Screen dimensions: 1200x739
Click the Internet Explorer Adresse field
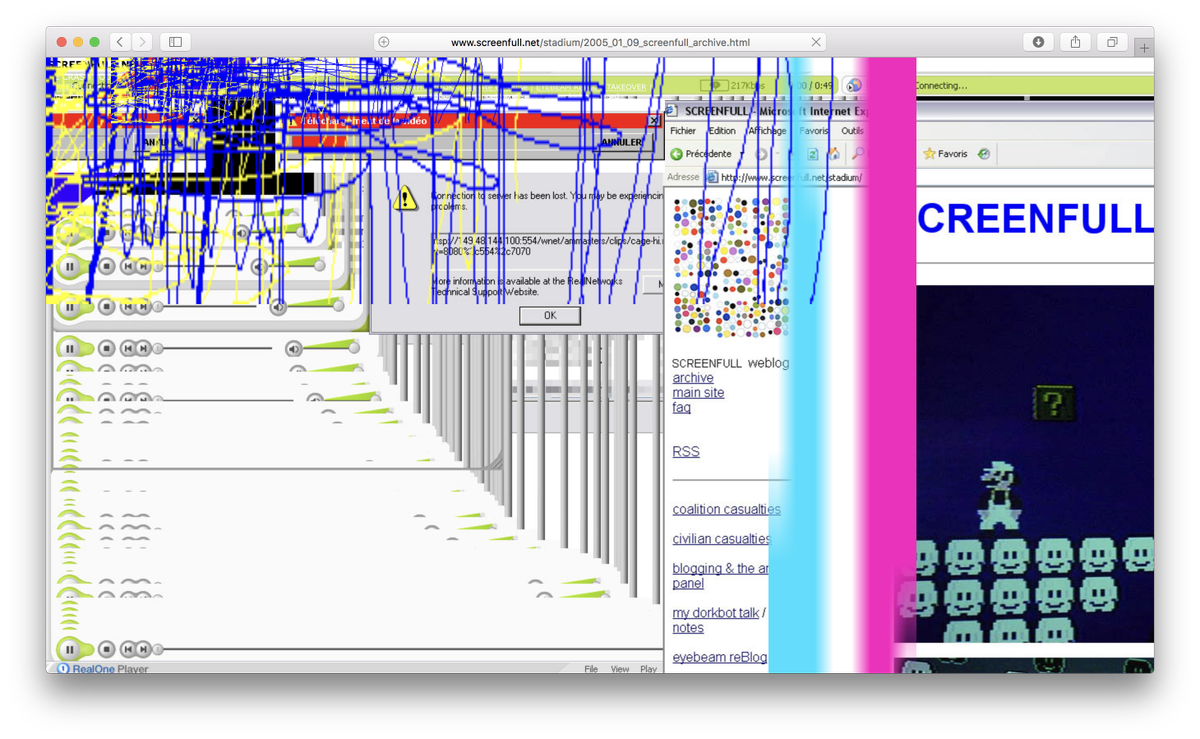pos(930,177)
